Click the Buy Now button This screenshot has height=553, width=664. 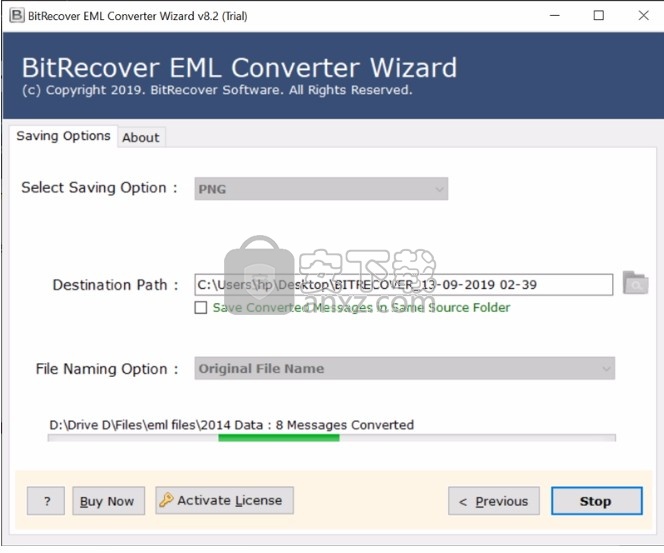point(108,501)
